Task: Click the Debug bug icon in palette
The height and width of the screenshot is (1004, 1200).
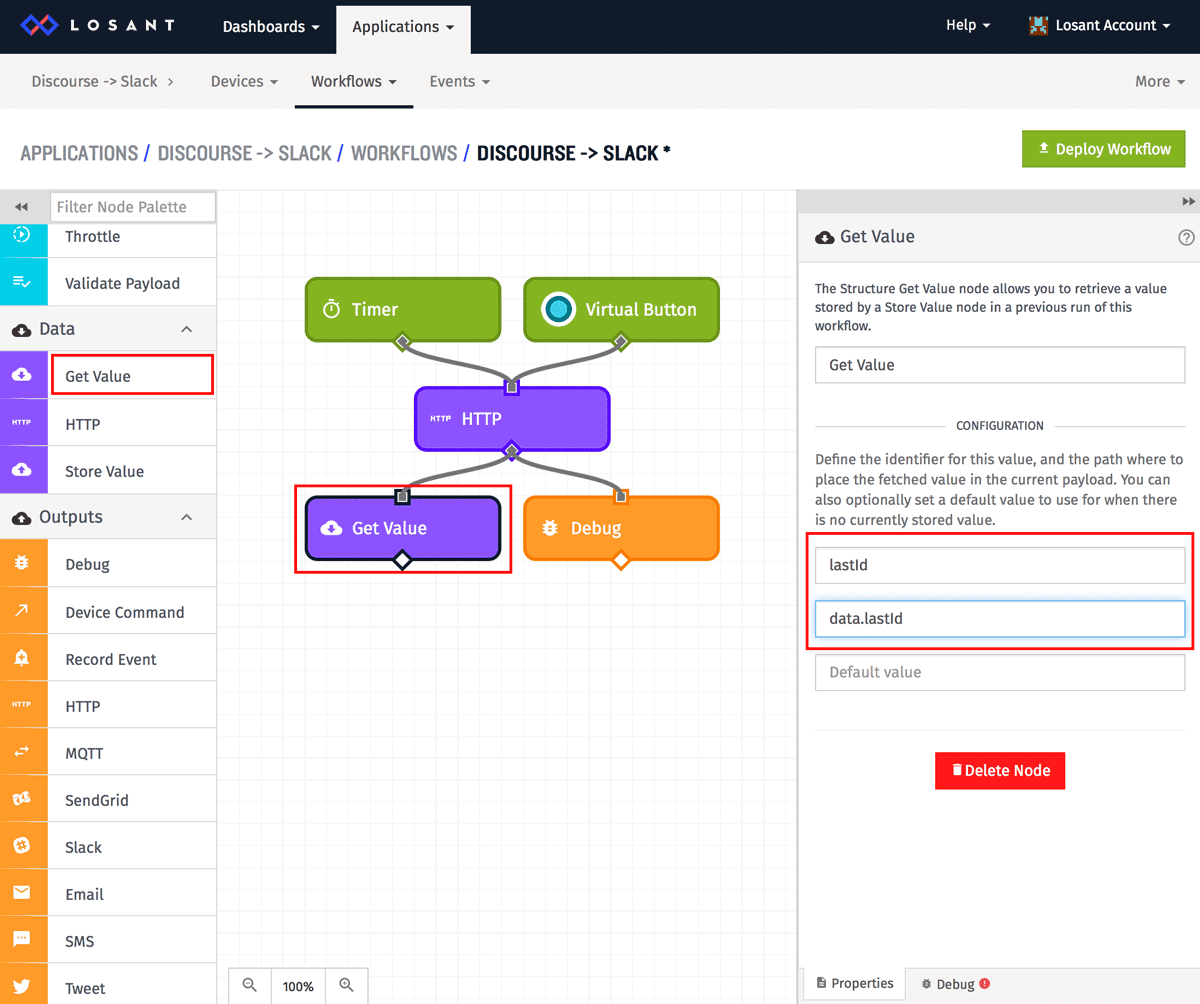Action: [x=23, y=564]
